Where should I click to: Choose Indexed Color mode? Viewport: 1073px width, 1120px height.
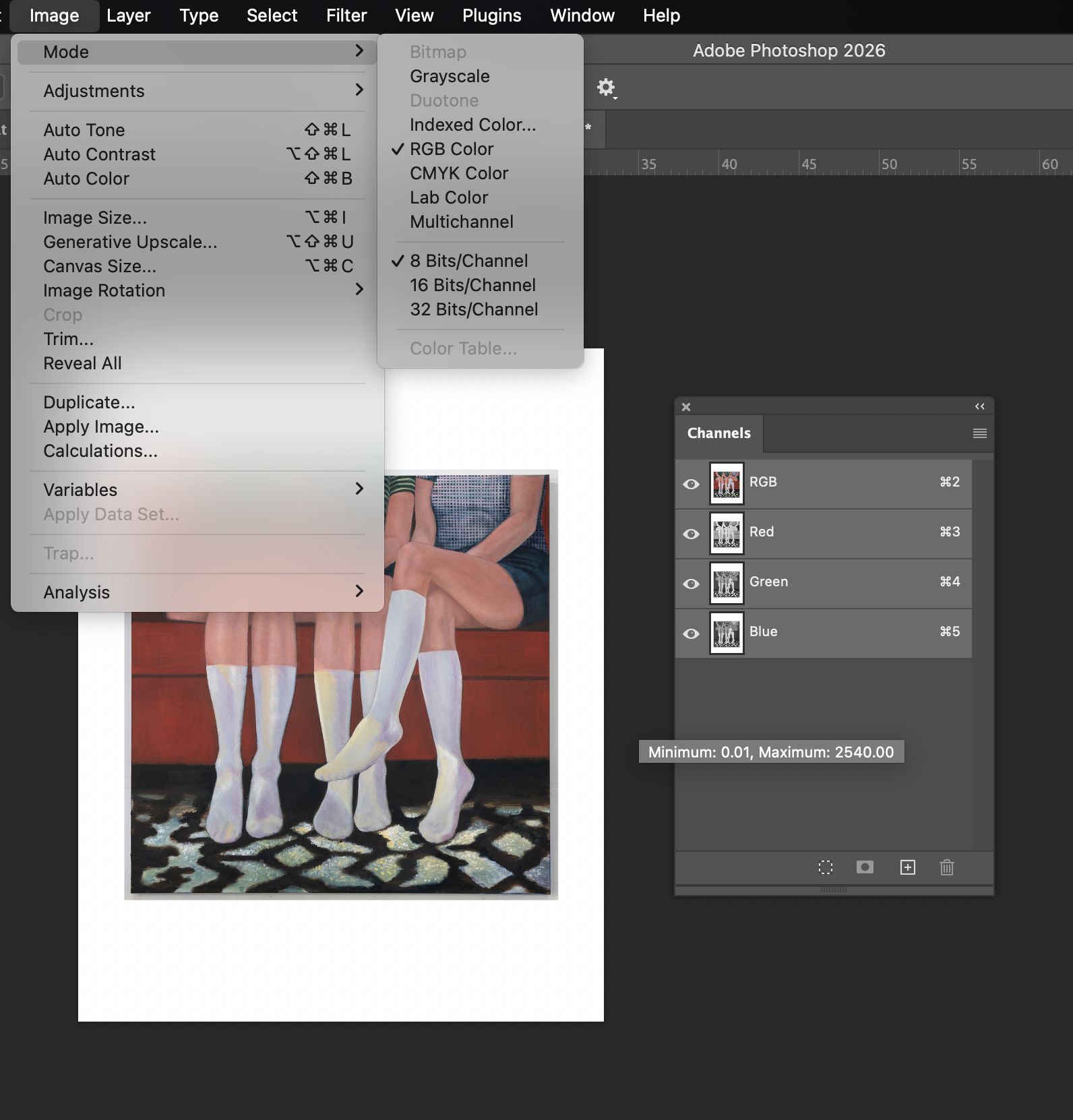click(480, 125)
